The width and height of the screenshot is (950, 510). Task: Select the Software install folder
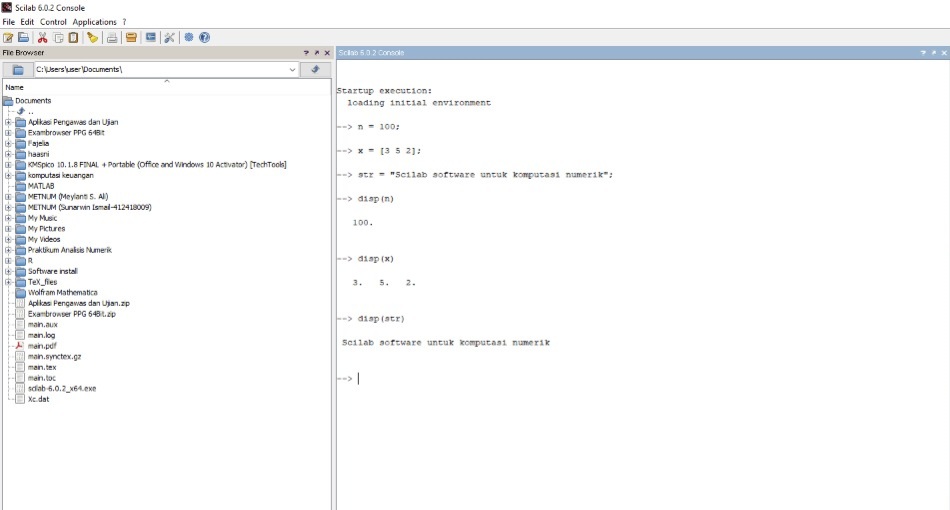pos(52,271)
